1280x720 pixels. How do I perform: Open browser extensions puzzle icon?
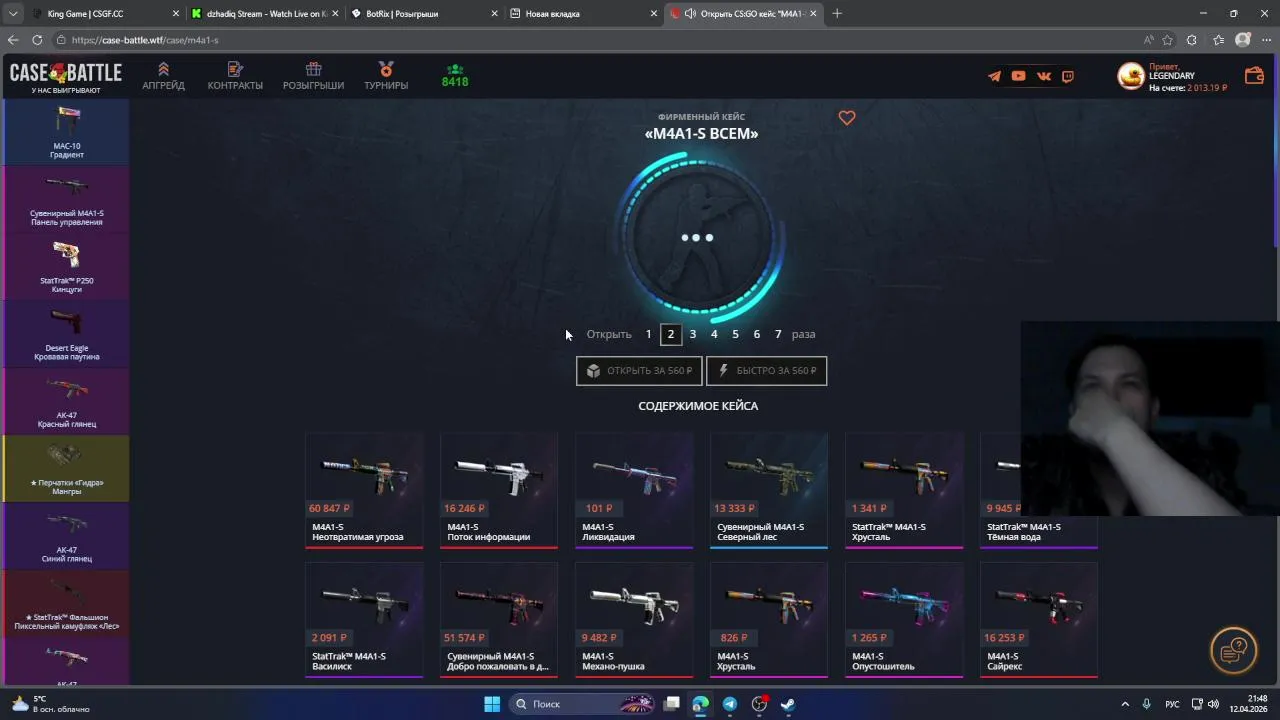click(x=1192, y=40)
